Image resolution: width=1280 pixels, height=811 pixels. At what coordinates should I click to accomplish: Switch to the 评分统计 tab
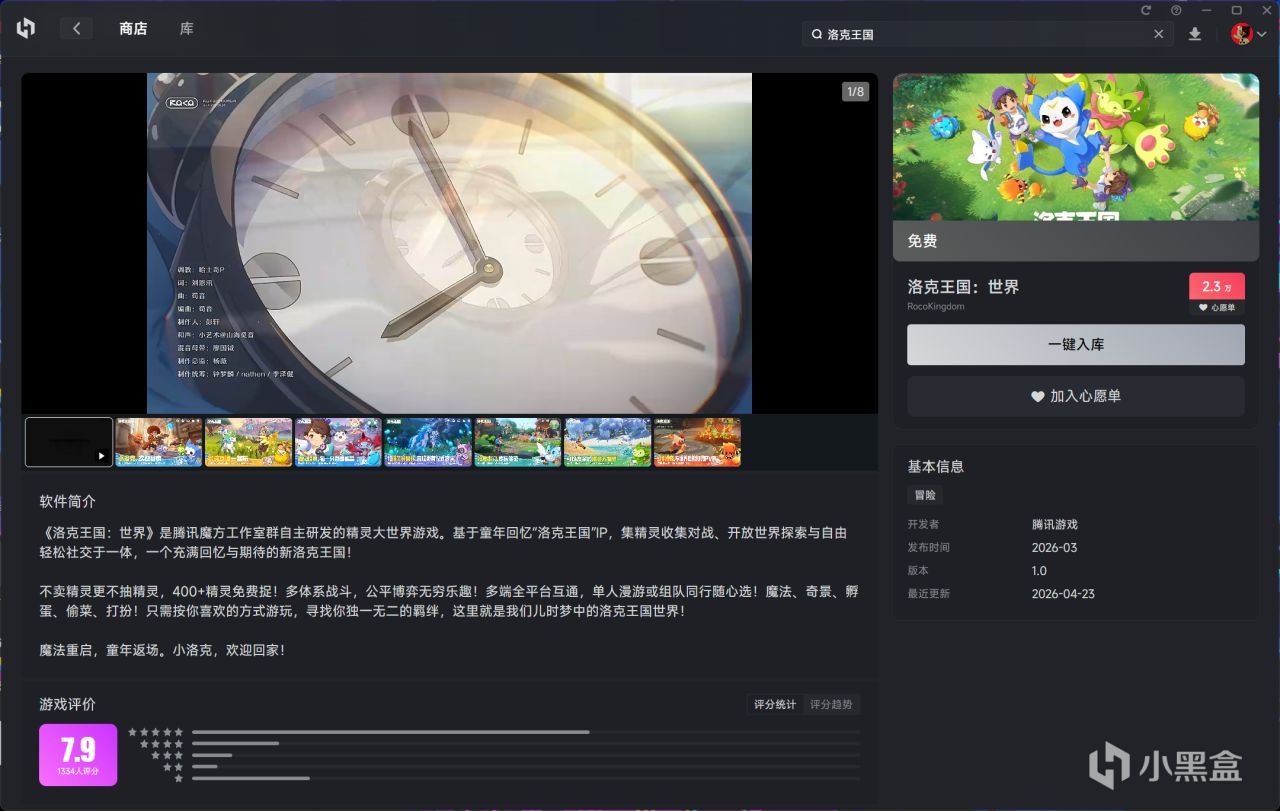775,704
